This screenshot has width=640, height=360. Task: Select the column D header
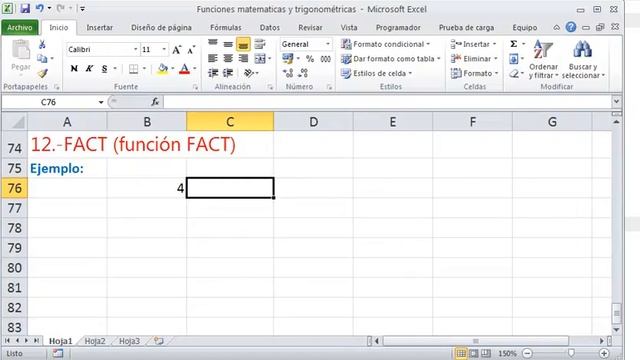pyautogui.click(x=313, y=122)
